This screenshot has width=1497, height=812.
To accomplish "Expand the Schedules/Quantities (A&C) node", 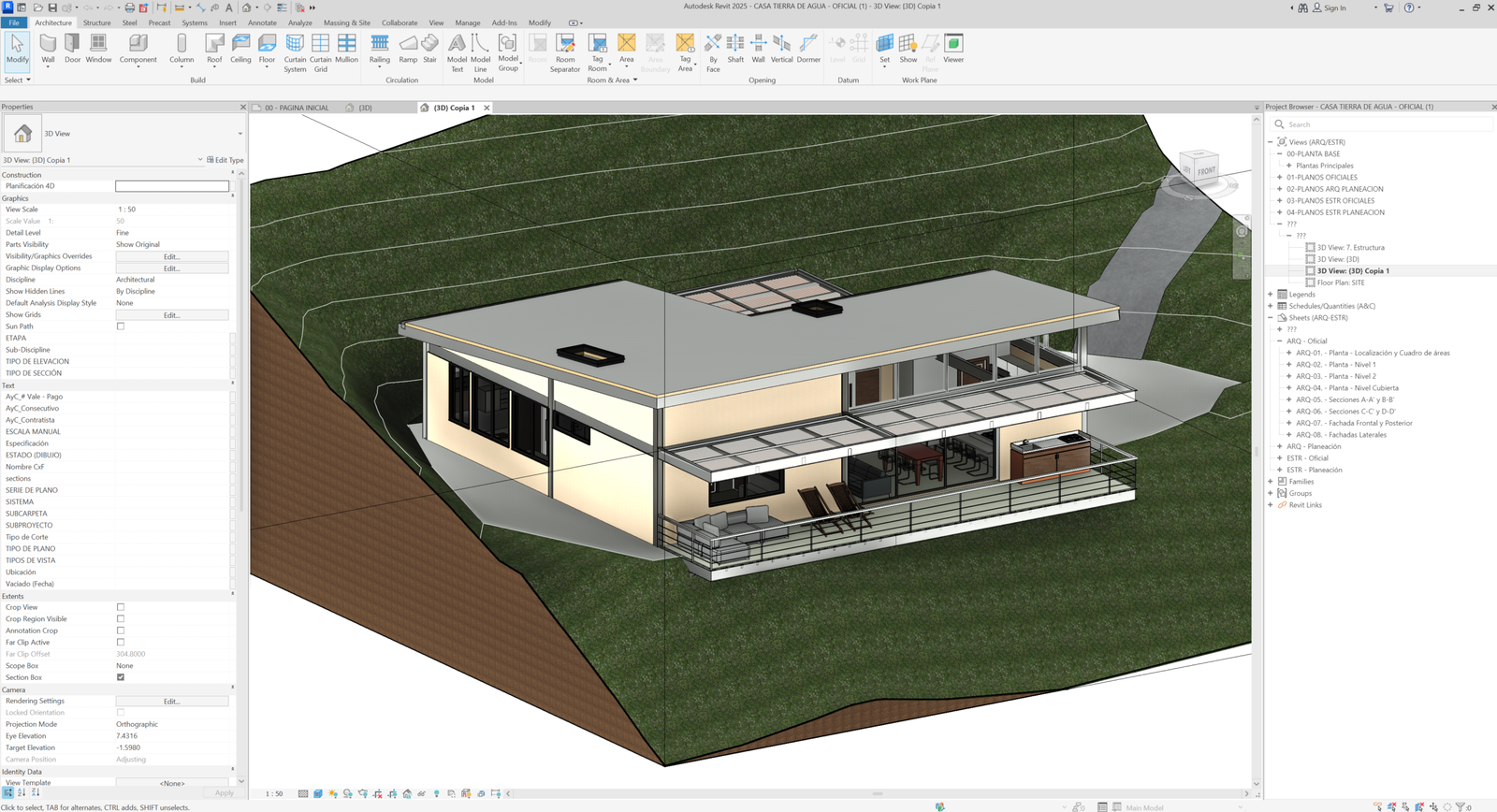I will [1271, 306].
